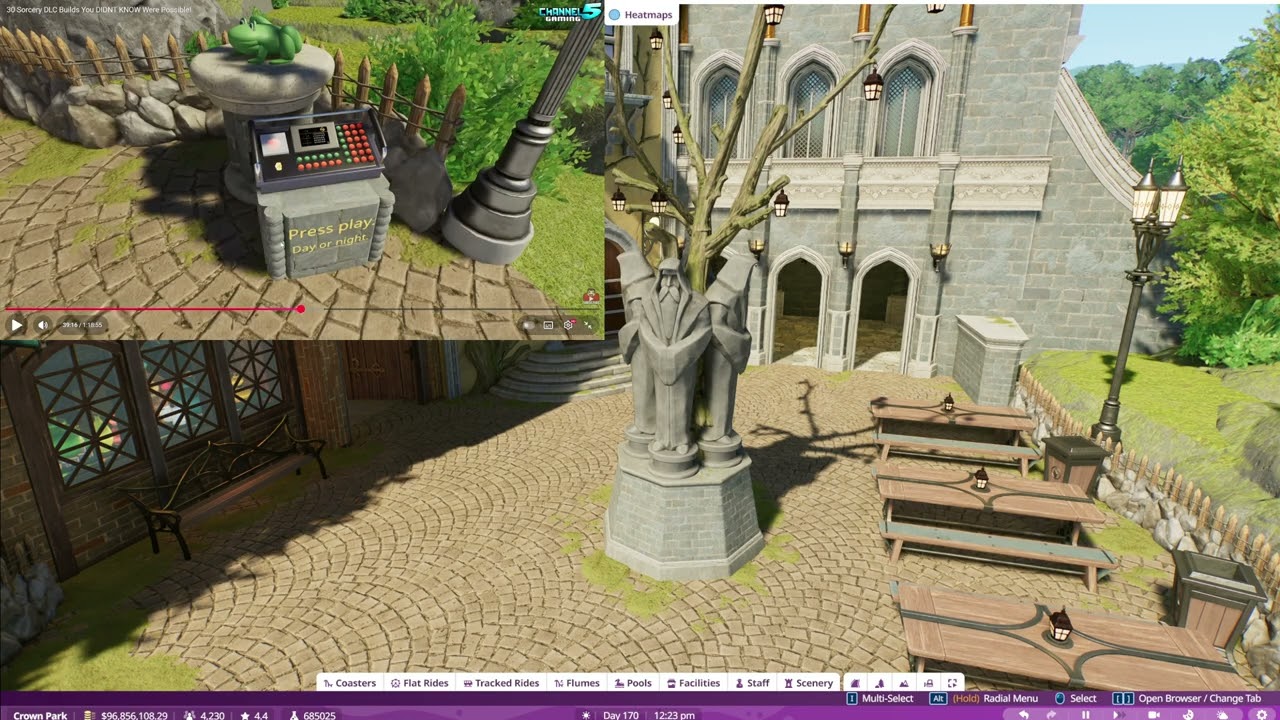The height and width of the screenshot is (720, 1280).
Task: Click the Select mouse hint
Action: pyautogui.click(x=1076, y=698)
